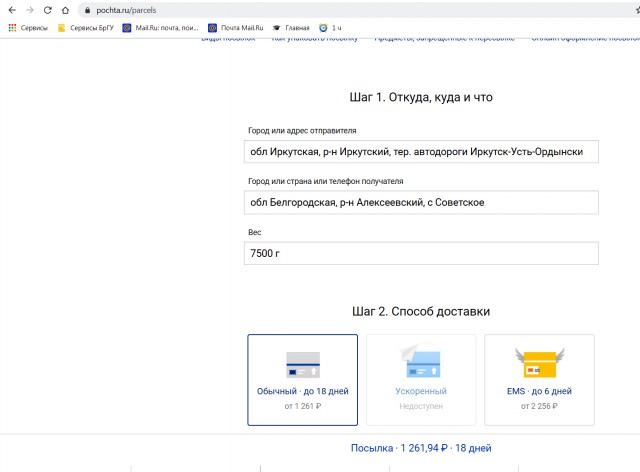The height and width of the screenshot is (472, 640).
Task: Click the Шаг 1. Откуда, куда и что heading
Action: coord(421,97)
